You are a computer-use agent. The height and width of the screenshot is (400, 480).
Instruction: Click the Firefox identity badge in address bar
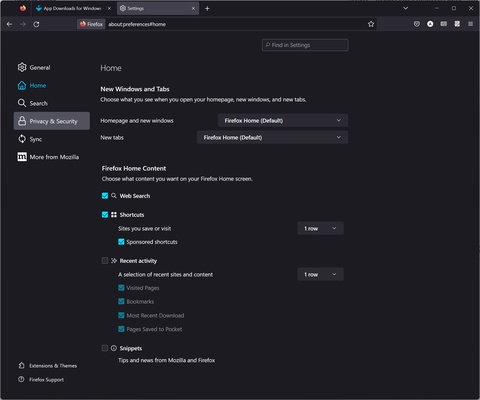pos(91,24)
